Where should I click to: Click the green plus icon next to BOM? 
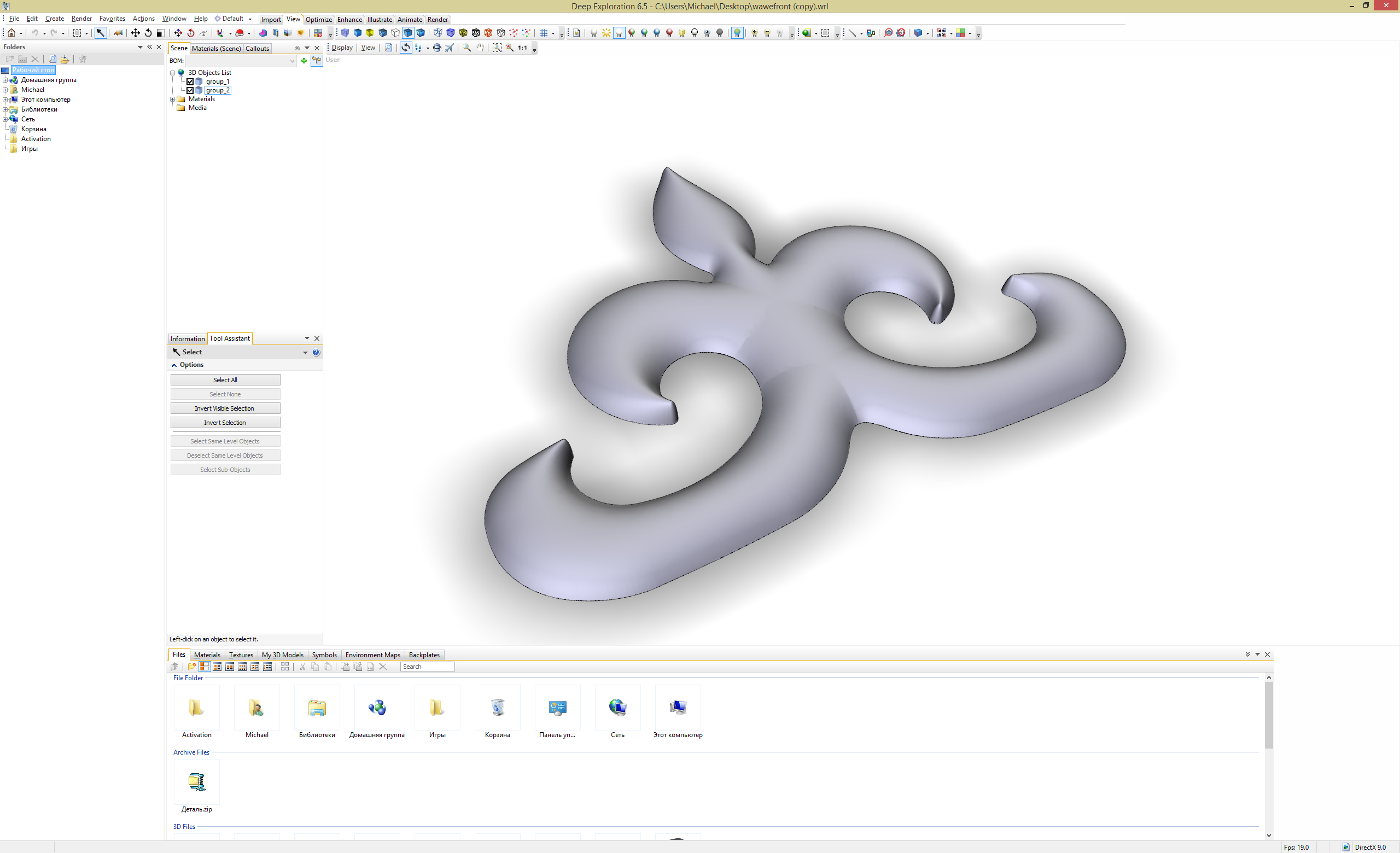click(304, 61)
